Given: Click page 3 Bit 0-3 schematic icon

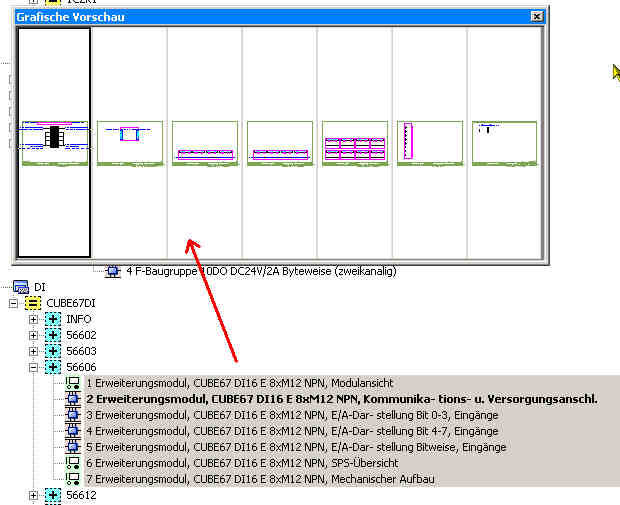Looking at the screenshot, I should point(73,415).
